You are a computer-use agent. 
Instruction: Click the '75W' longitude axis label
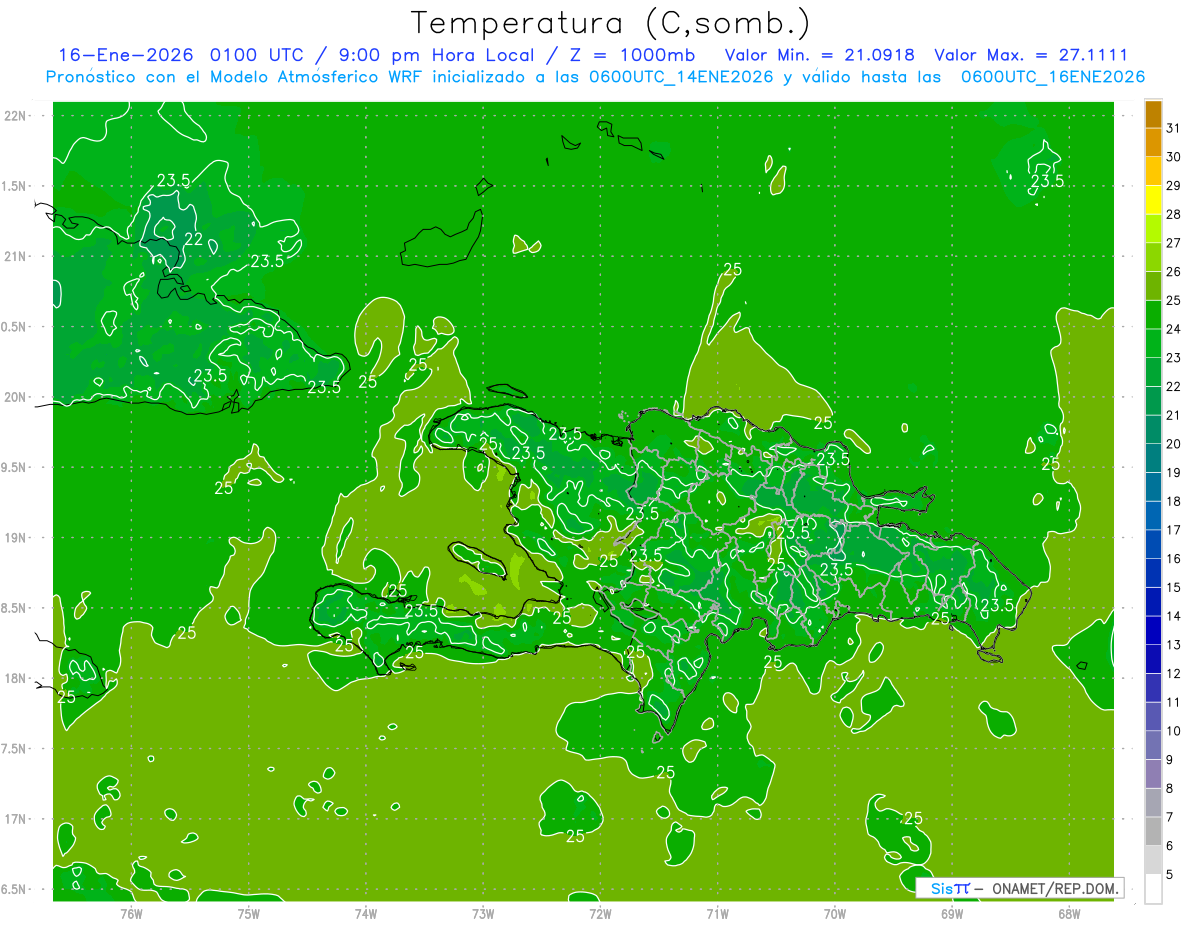coord(249,914)
